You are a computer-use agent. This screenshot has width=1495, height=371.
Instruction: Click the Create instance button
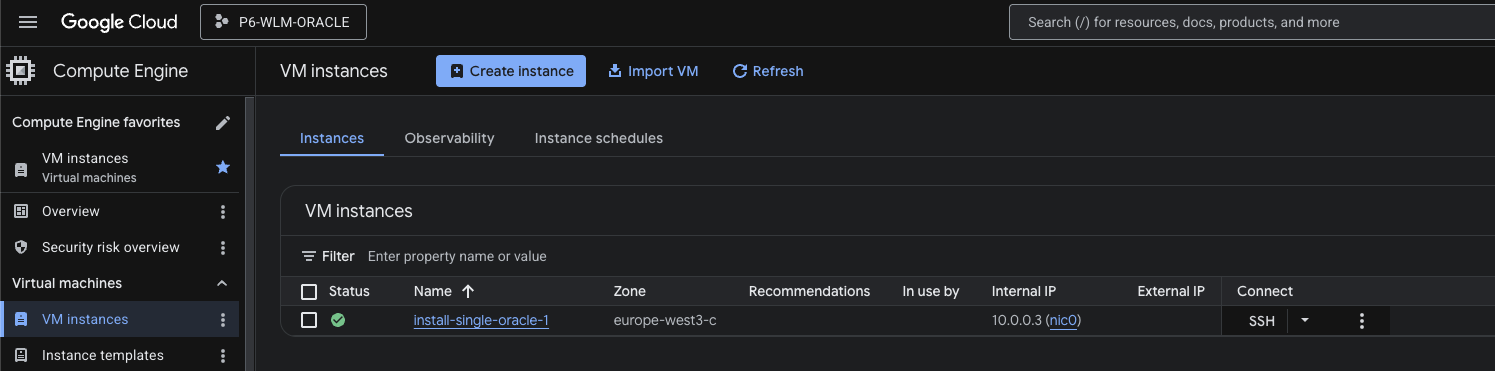coord(511,71)
